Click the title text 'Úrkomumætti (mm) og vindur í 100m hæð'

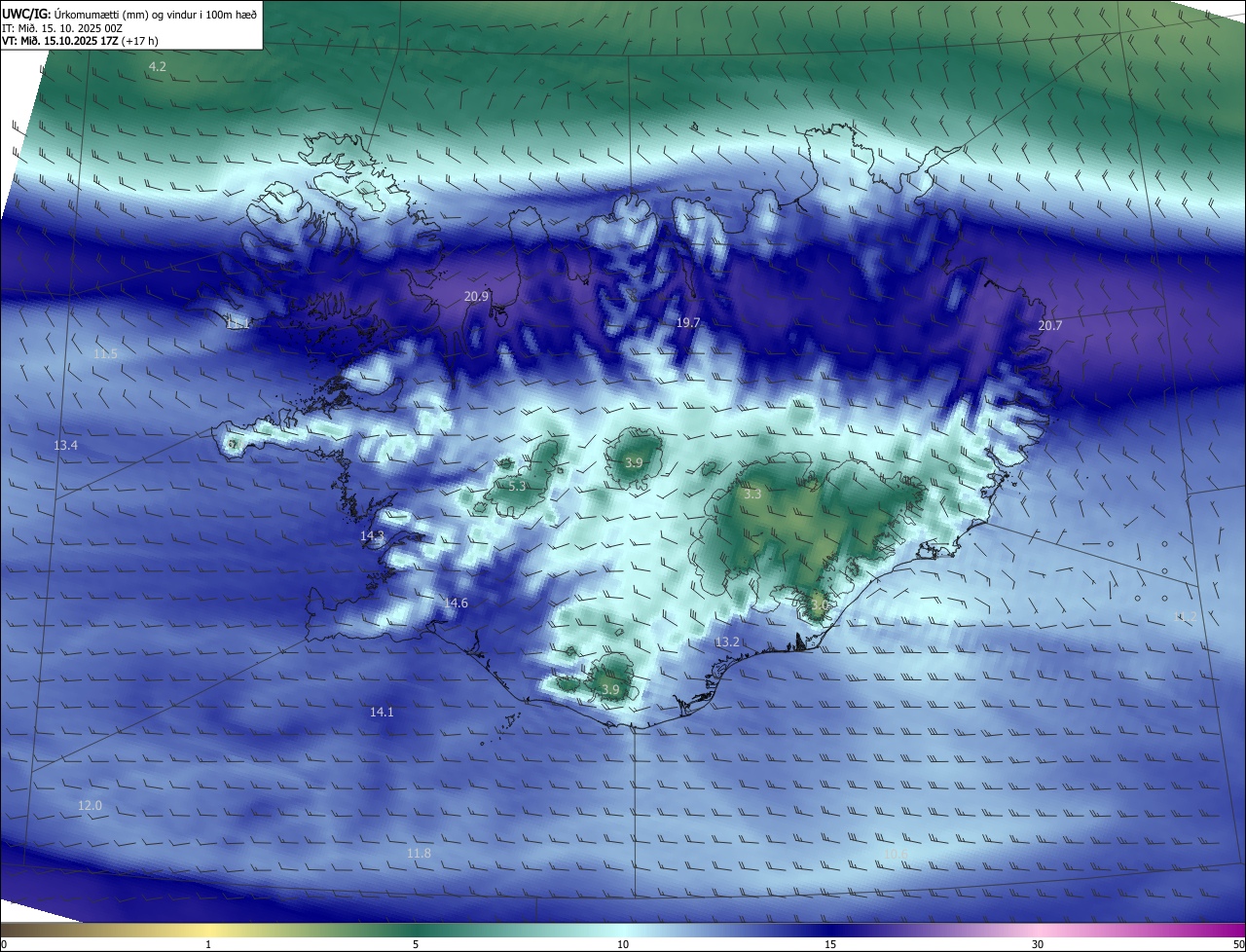(x=156, y=15)
